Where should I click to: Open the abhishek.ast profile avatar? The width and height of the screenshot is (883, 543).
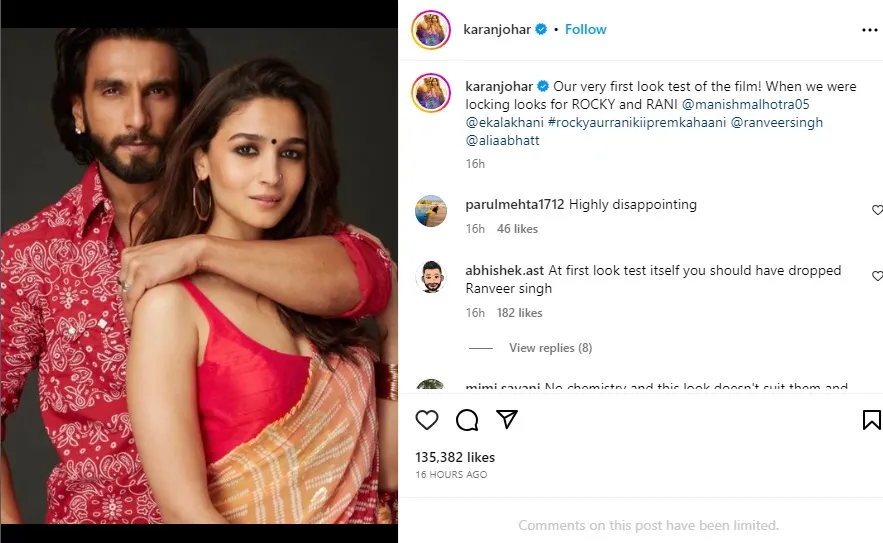coord(431,277)
